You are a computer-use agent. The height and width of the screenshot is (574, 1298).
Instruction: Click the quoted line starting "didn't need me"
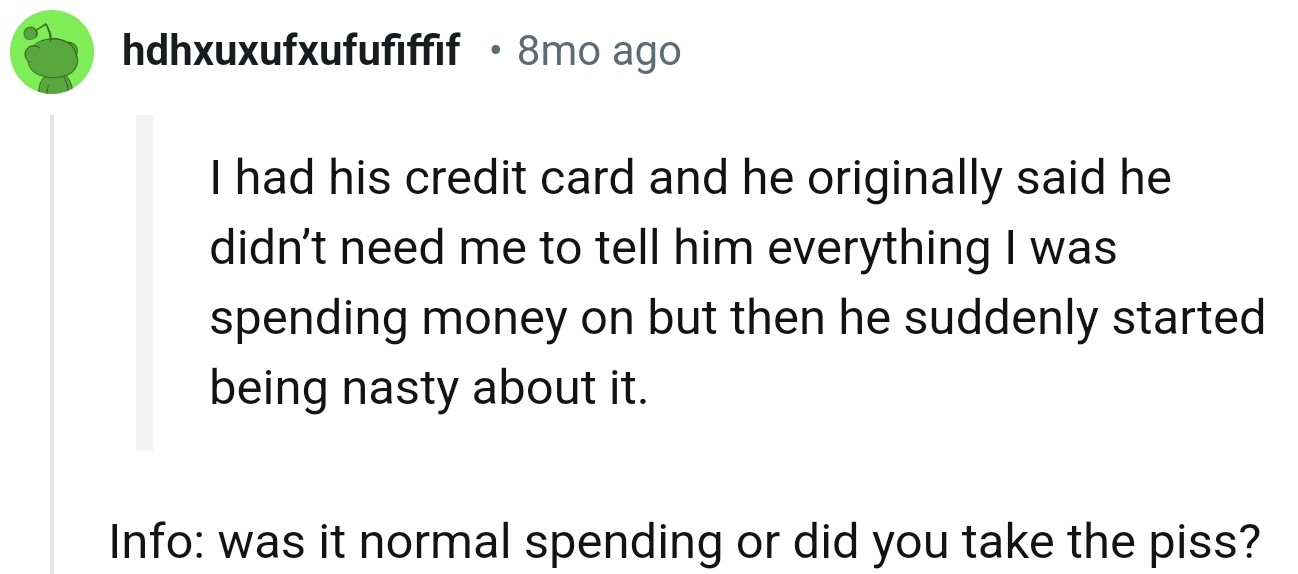(662, 249)
